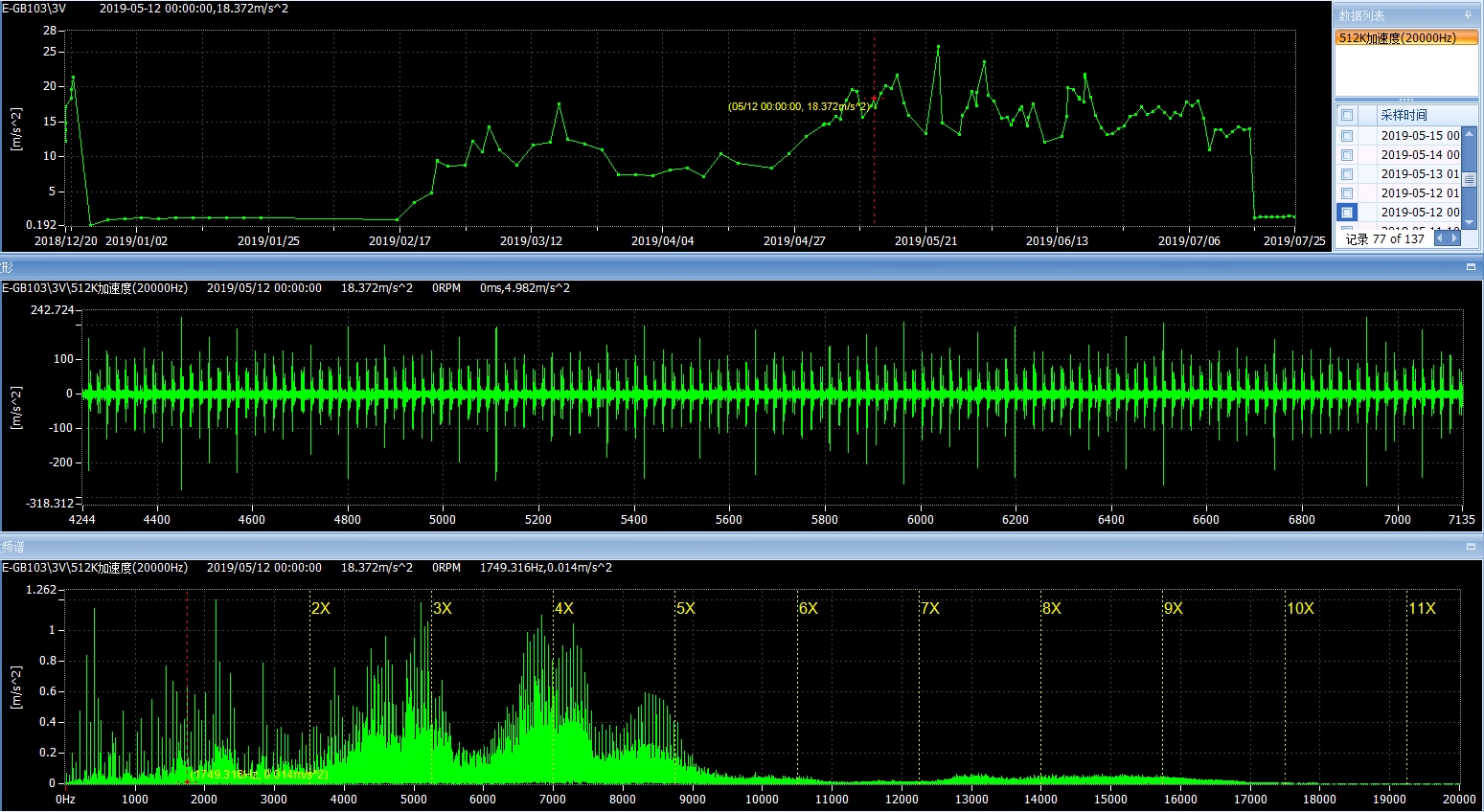Collapse the waveform panel
The width and height of the screenshot is (1484, 812).
click(x=1471, y=267)
